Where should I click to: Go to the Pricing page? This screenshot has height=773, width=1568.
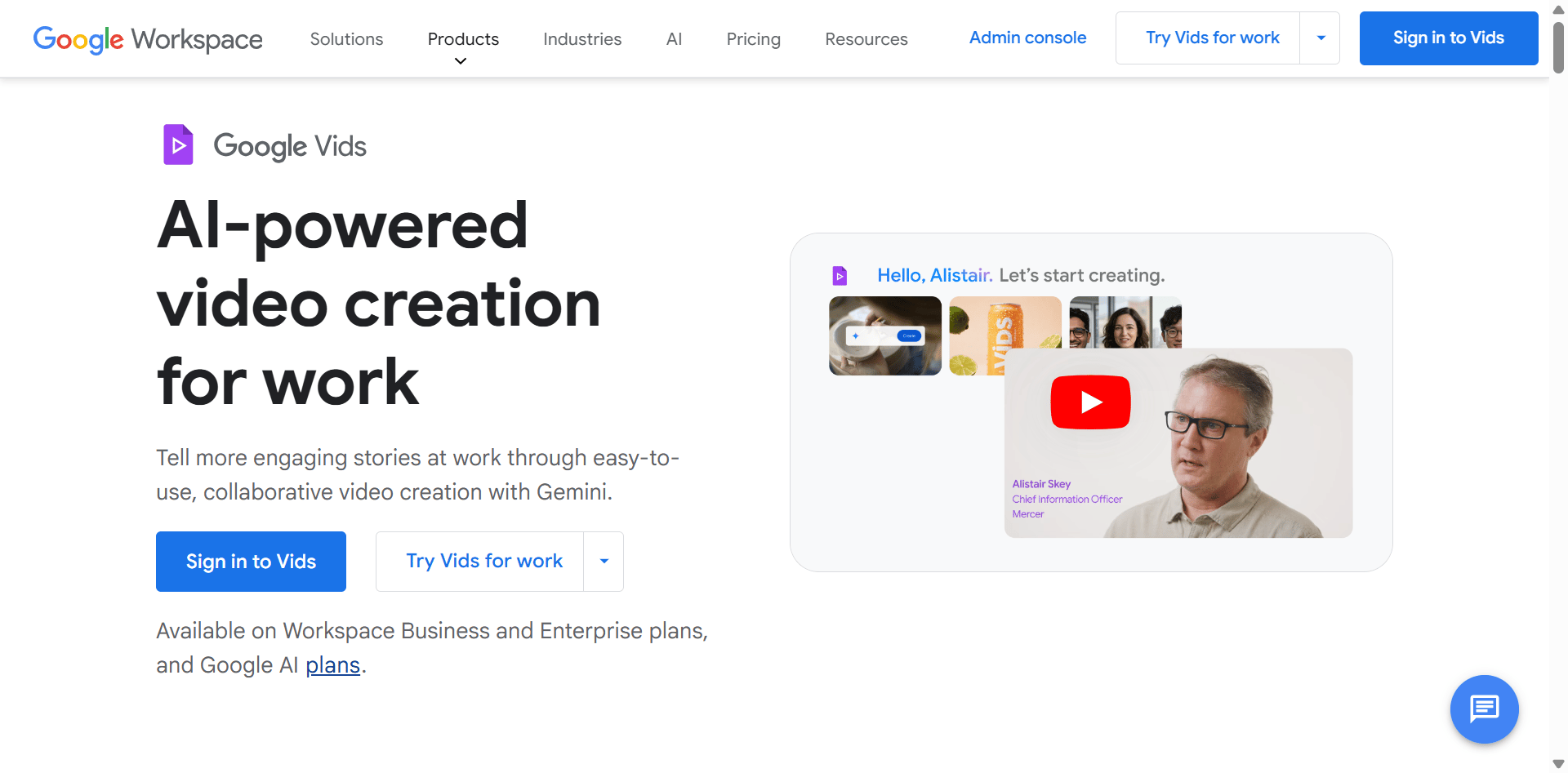pyautogui.click(x=753, y=39)
